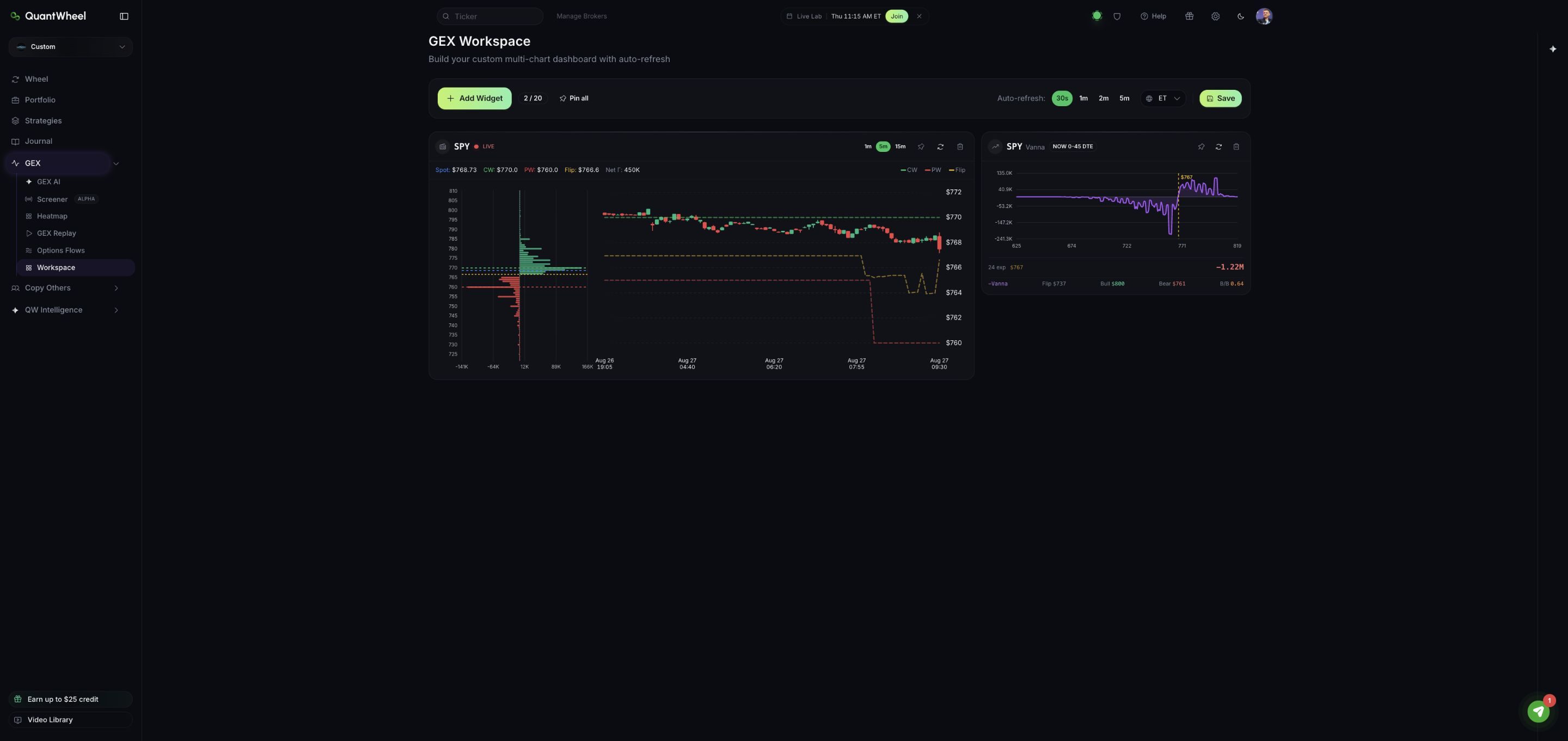
Task: Open the ET timezone dropdown
Action: 1162,98
